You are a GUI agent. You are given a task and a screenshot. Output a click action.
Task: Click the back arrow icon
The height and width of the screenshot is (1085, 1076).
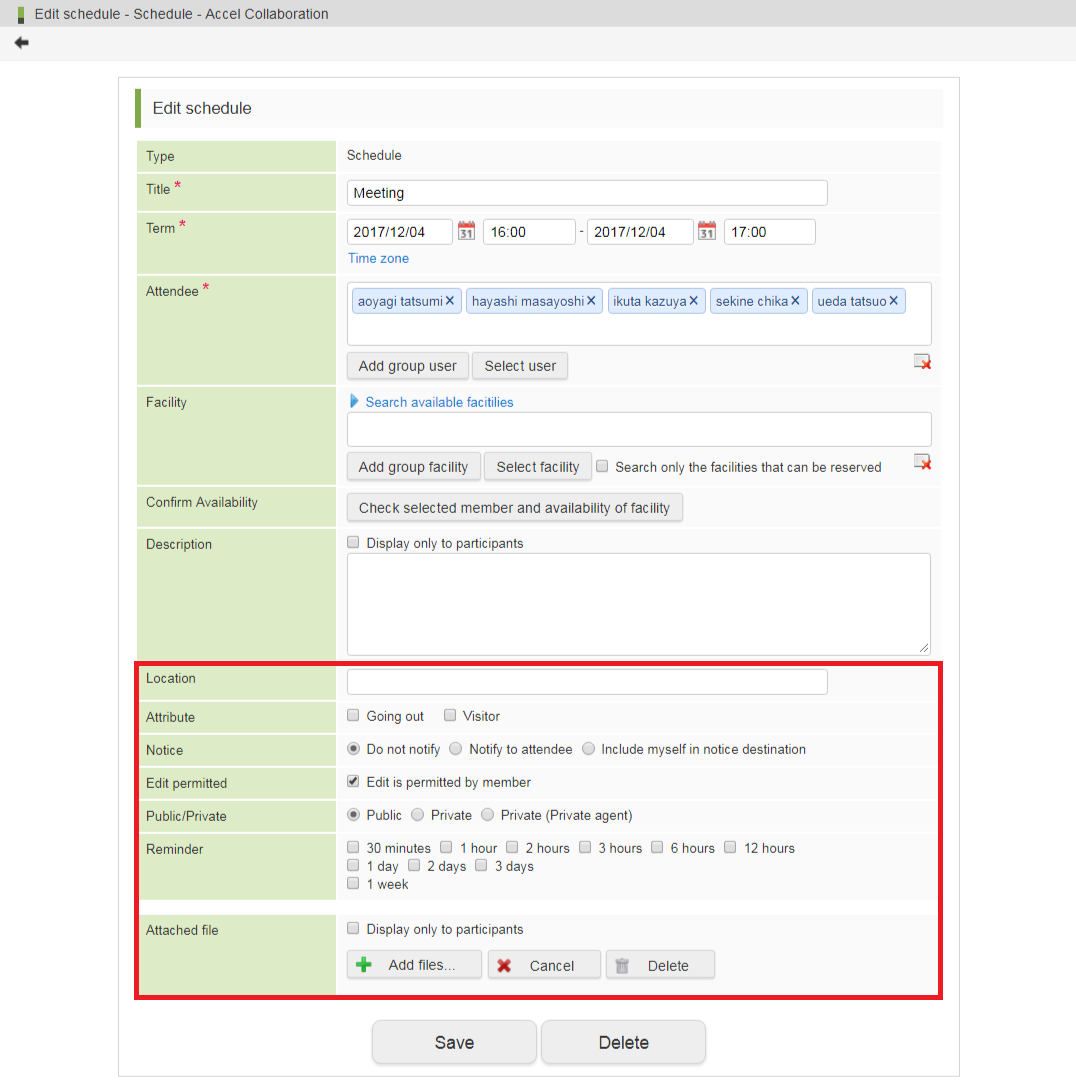(x=21, y=43)
